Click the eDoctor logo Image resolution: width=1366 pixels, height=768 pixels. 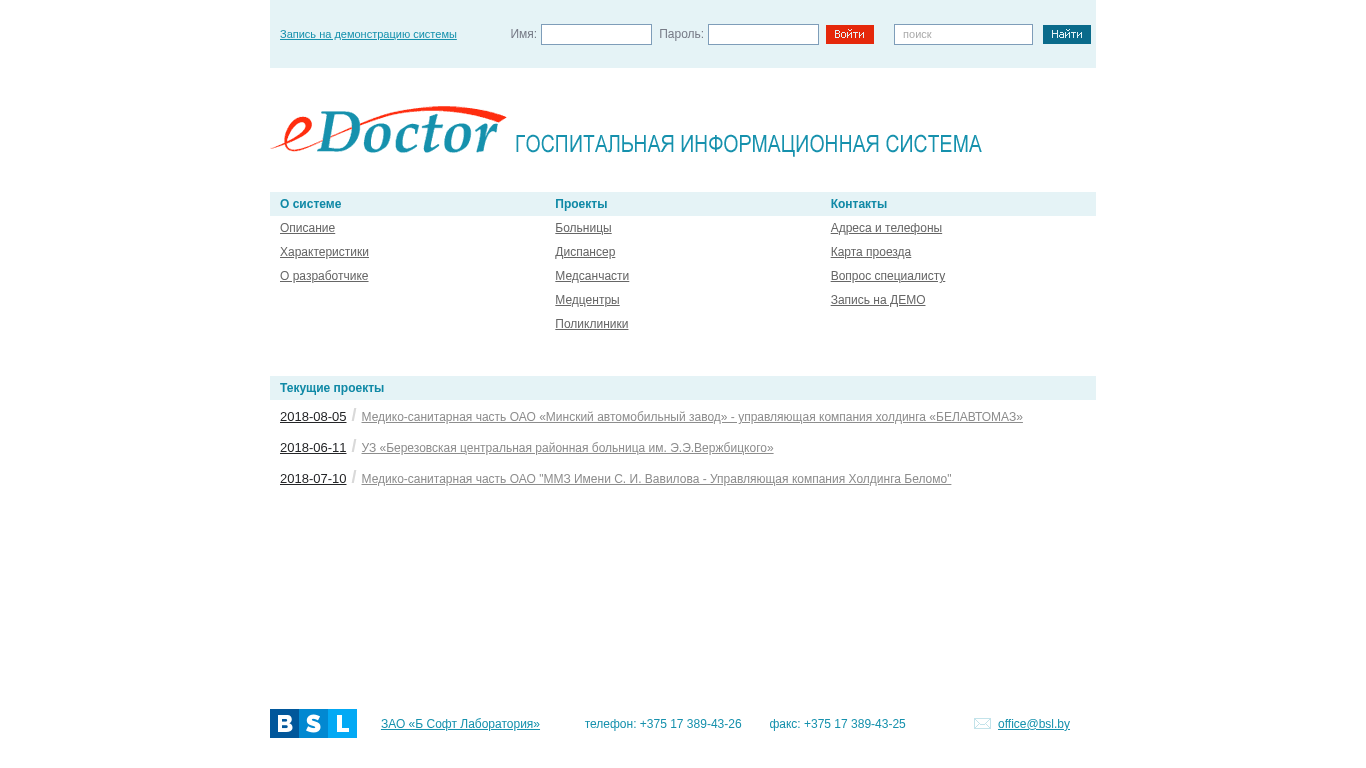click(389, 130)
